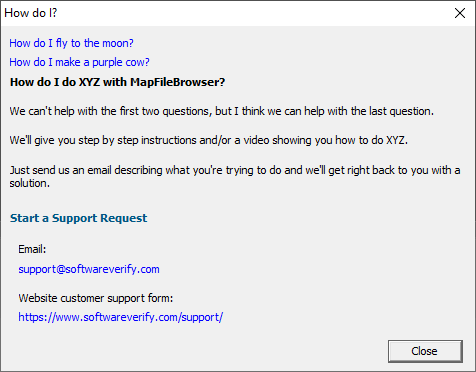Click the support@softwareverify.com email link
The width and height of the screenshot is (476, 372).
[89, 269]
